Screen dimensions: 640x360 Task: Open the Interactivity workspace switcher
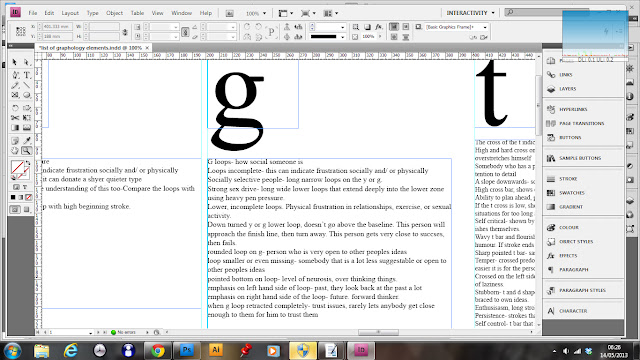click(470, 13)
